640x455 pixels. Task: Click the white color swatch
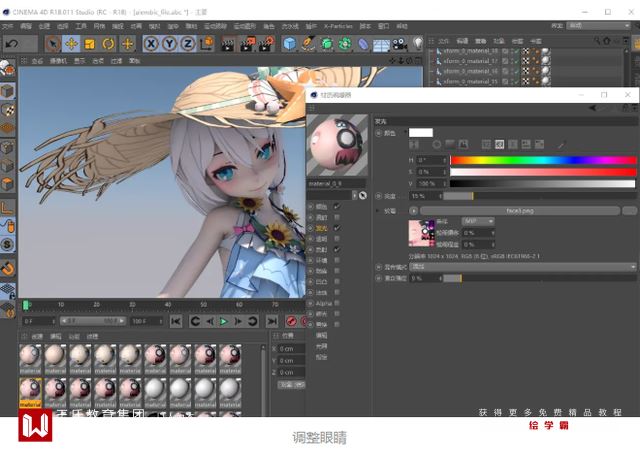(421, 133)
